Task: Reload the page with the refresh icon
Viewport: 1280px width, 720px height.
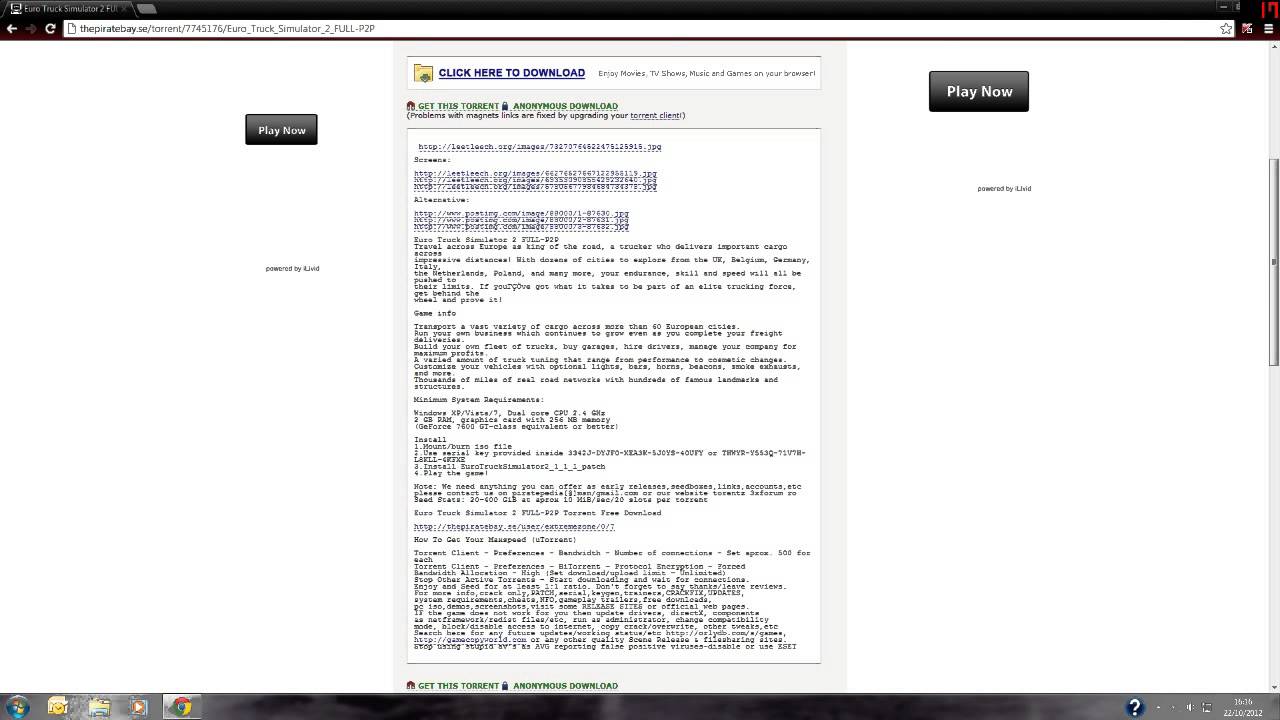Action: tap(50, 29)
